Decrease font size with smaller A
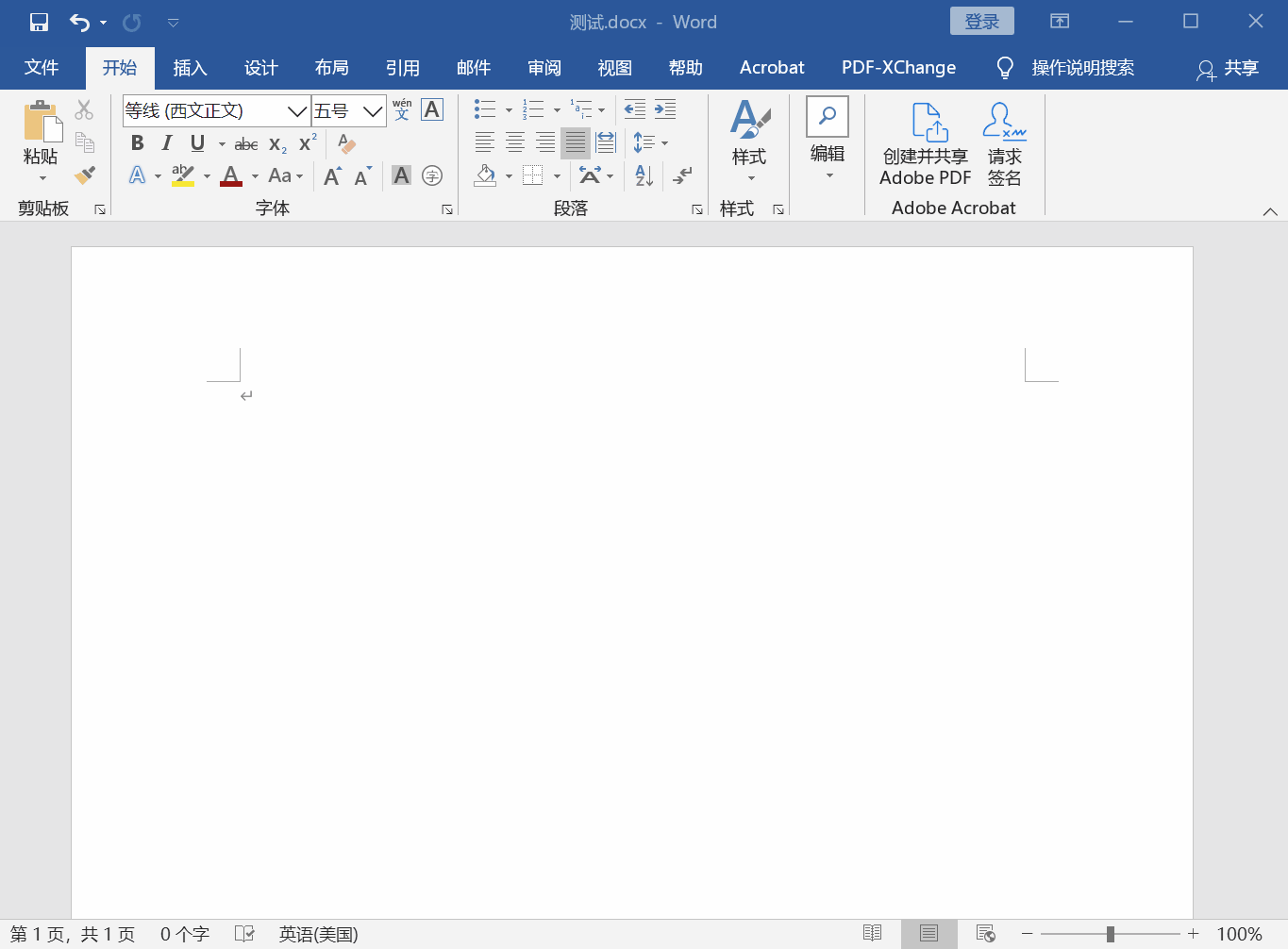Image resolution: width=1288 pixels, height=949 pixels. pos(362,175)
